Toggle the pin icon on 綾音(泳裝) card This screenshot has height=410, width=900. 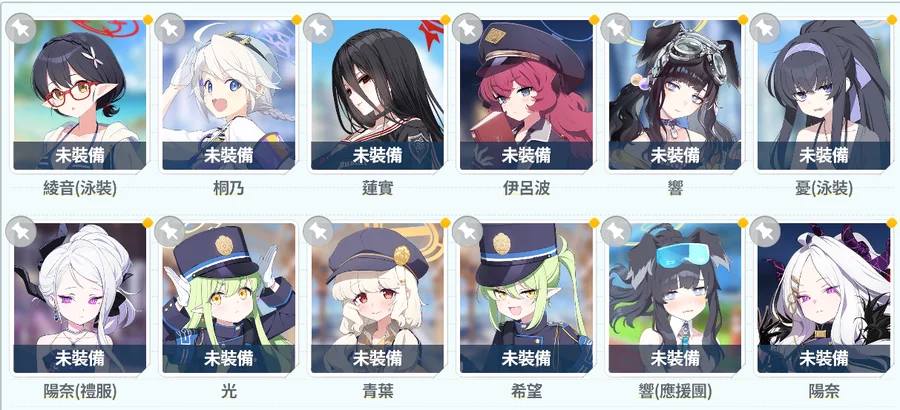tap(21, 28)
